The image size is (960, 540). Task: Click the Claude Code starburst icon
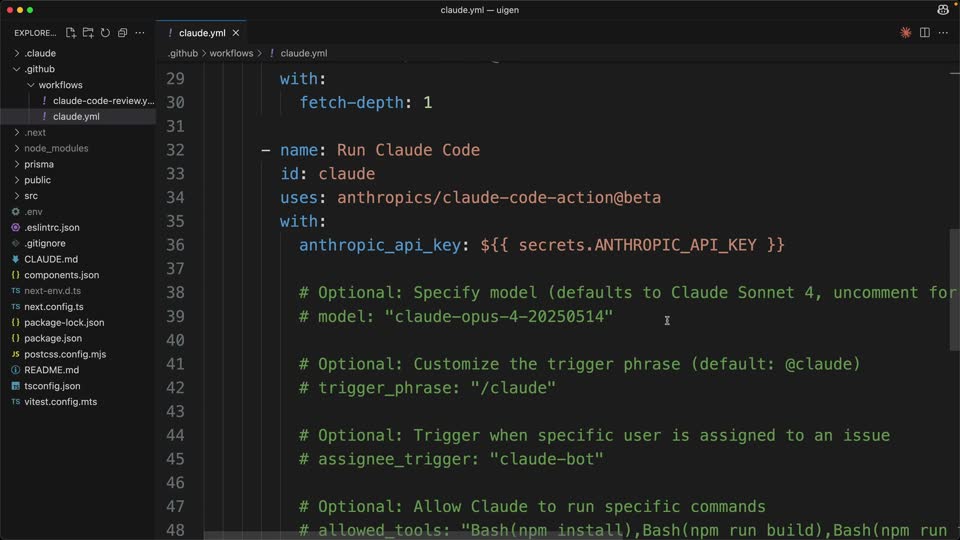pos(906,32)
